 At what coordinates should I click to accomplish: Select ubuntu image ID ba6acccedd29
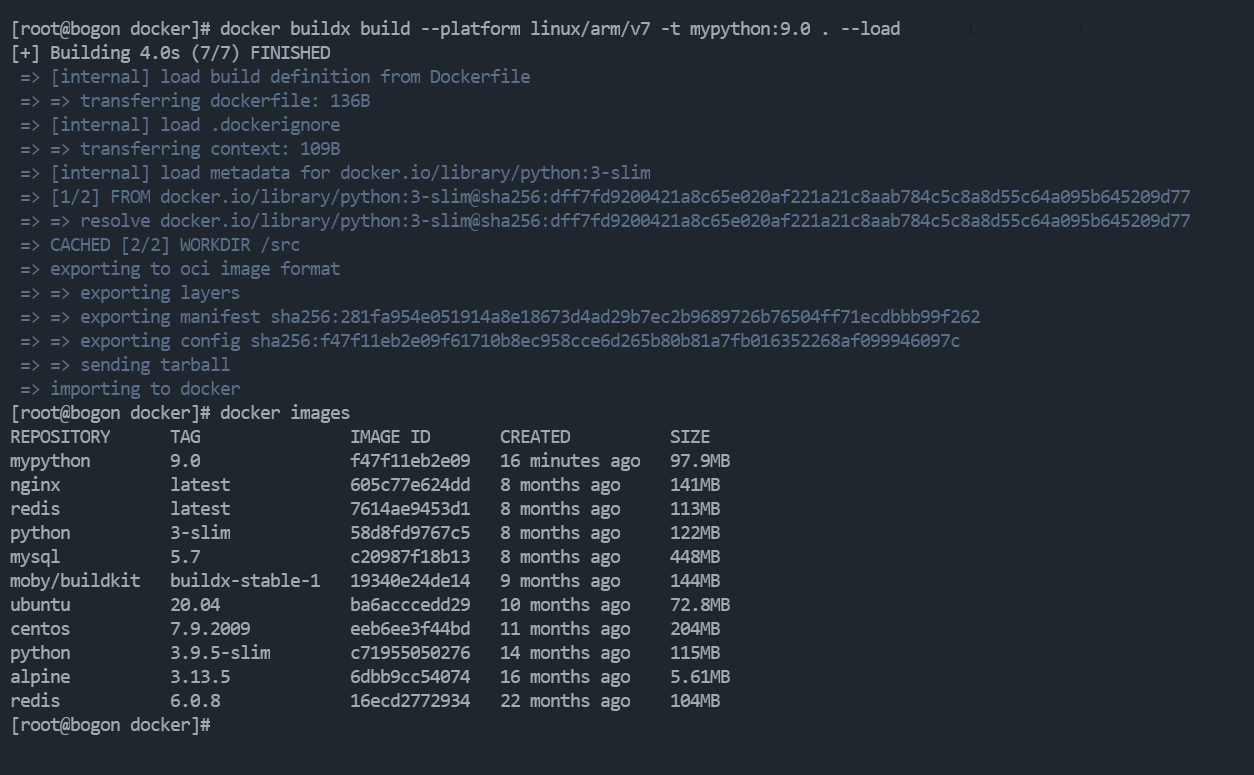coord(410,605)
